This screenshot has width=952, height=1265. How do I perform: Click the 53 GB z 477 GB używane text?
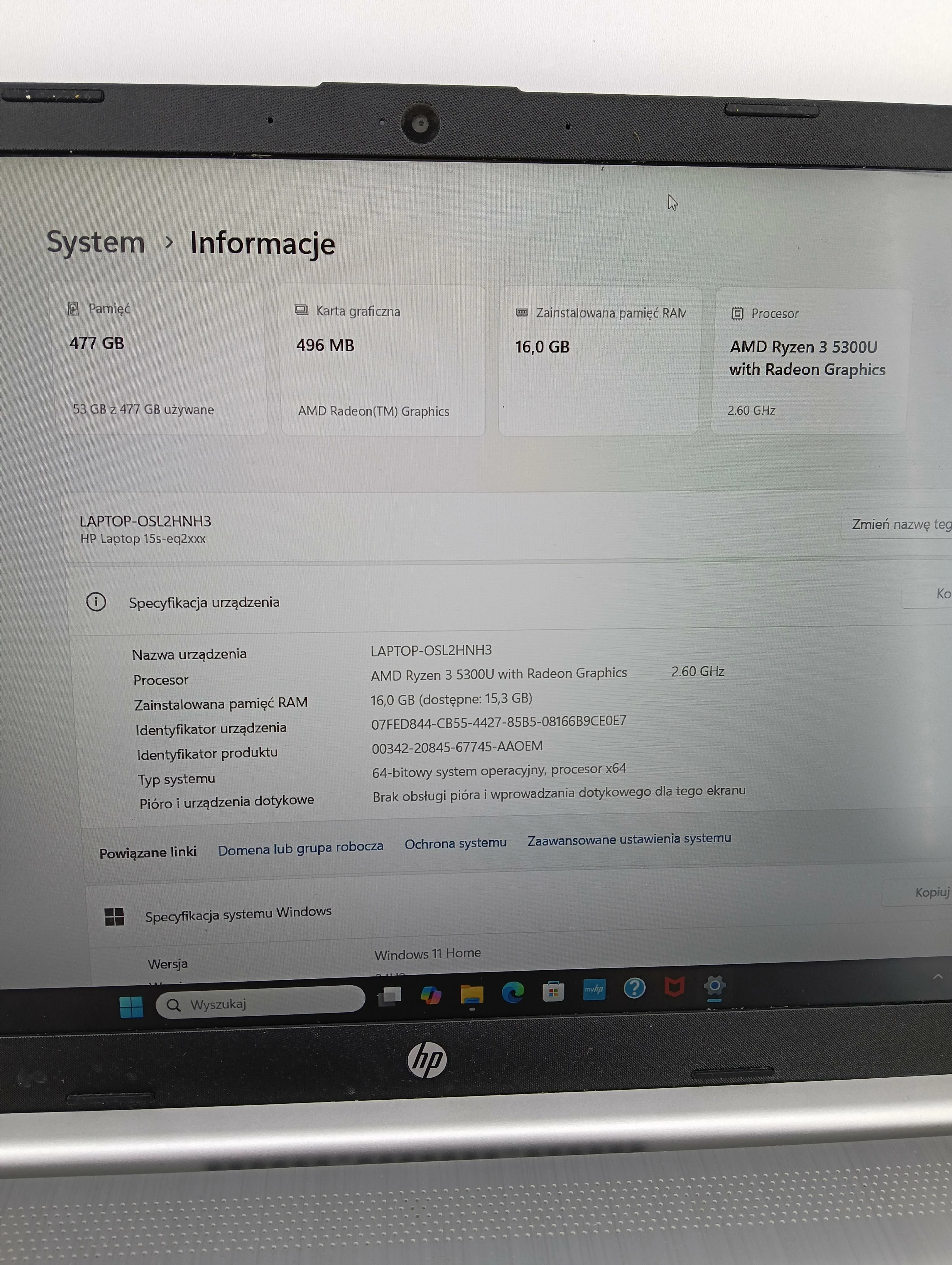(143, 409)
